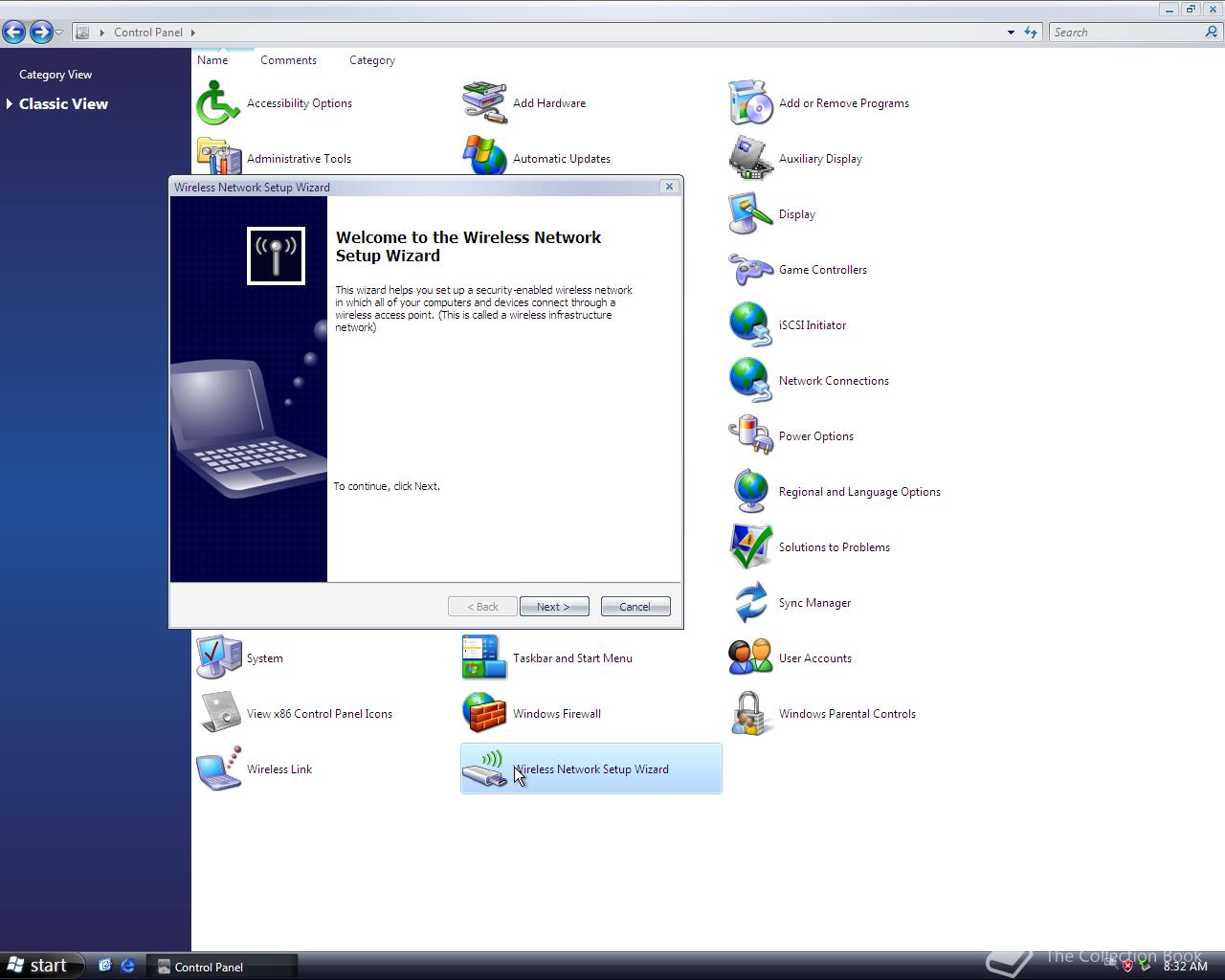Click Next in the wireless wizard
Image resolution: width=1225 pixels, height=980 pixels.
point(554,607)
